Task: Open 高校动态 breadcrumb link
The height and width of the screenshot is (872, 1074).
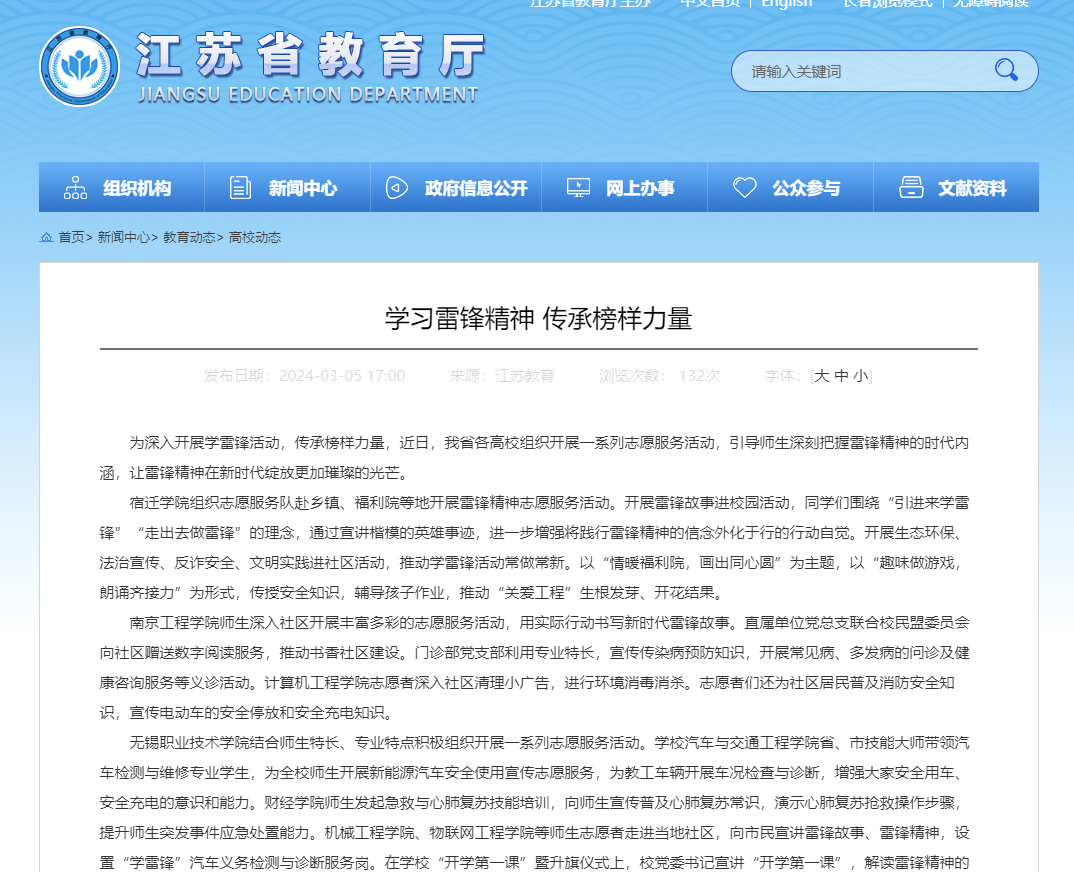Action: (x=255, y=238)
